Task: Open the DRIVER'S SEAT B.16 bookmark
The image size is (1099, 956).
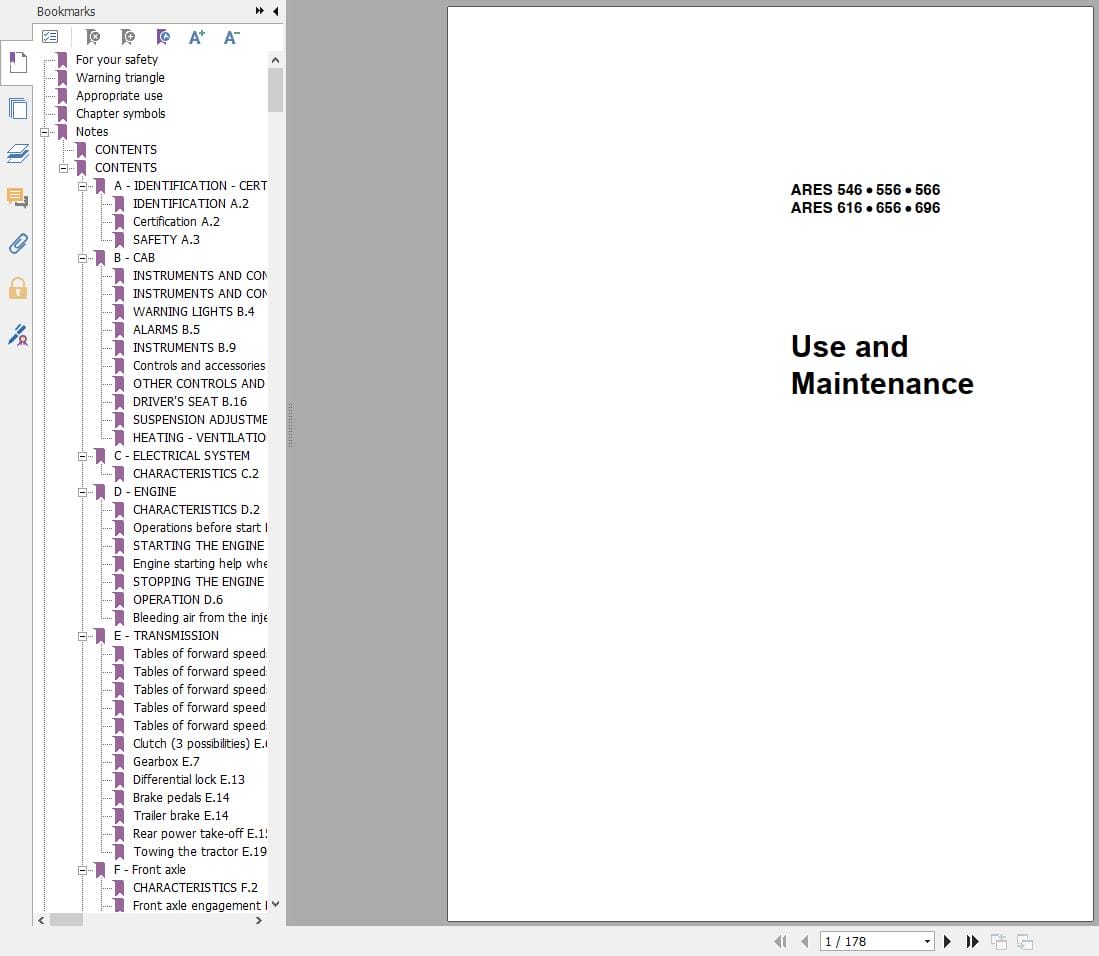Action: 190,402
